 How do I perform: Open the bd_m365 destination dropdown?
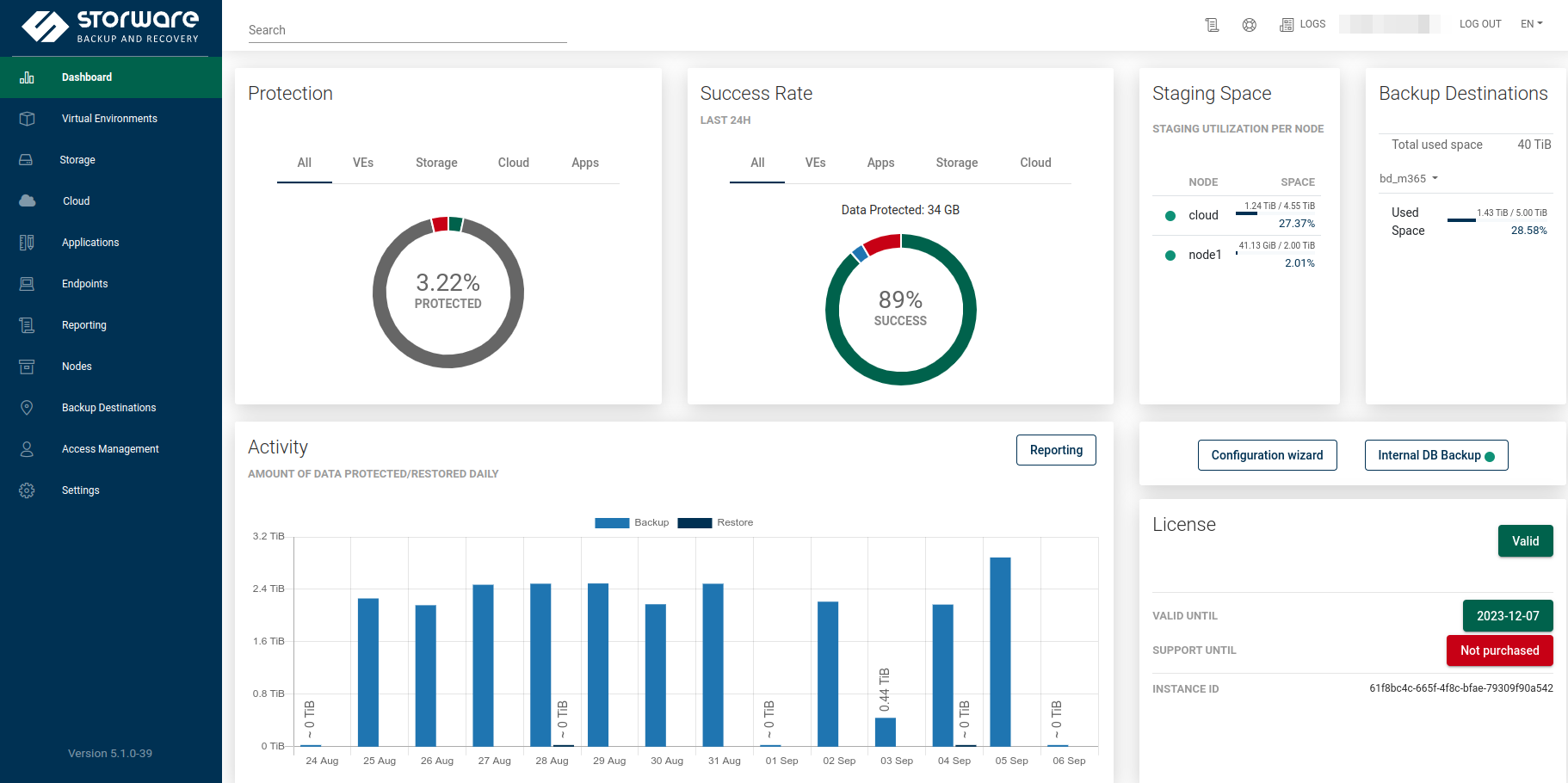[x=1409, y=179]
